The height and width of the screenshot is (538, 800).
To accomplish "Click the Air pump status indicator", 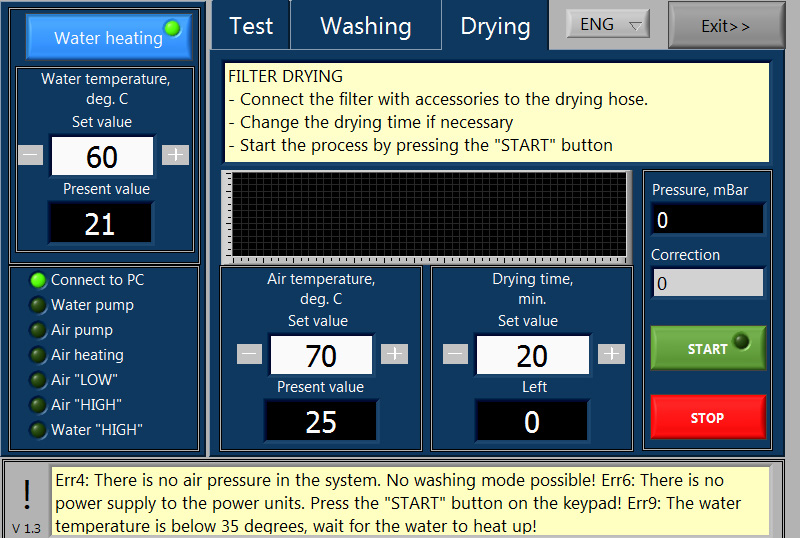I will pos(38,330).
